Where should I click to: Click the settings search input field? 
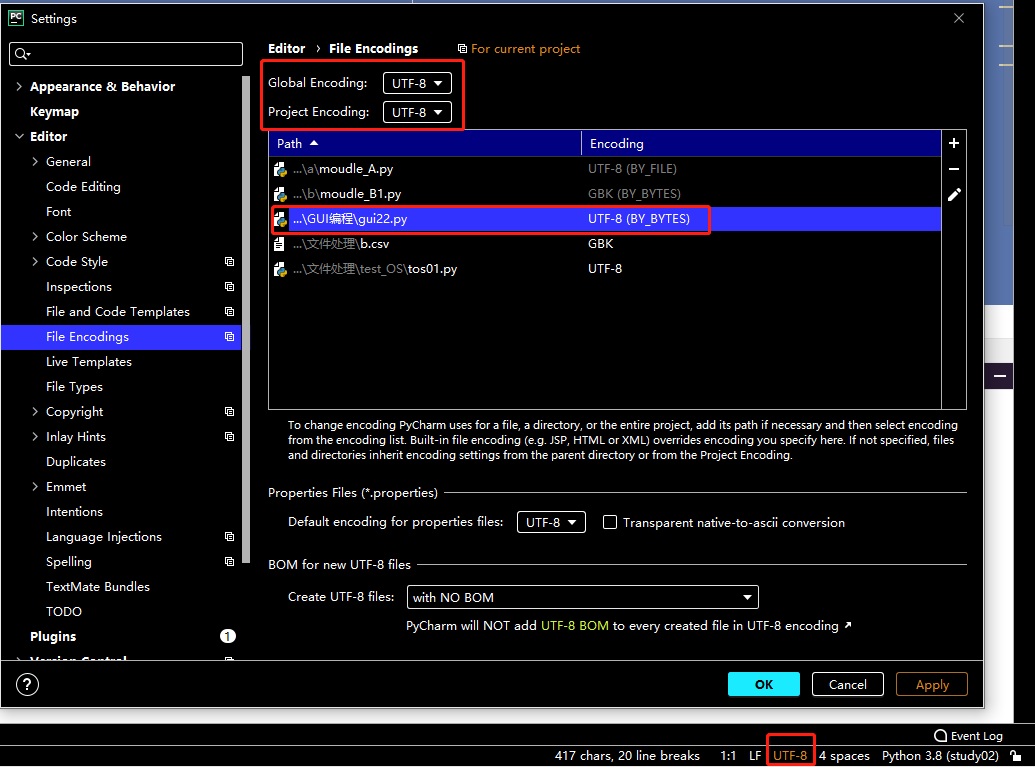click(x=126, y=54)
